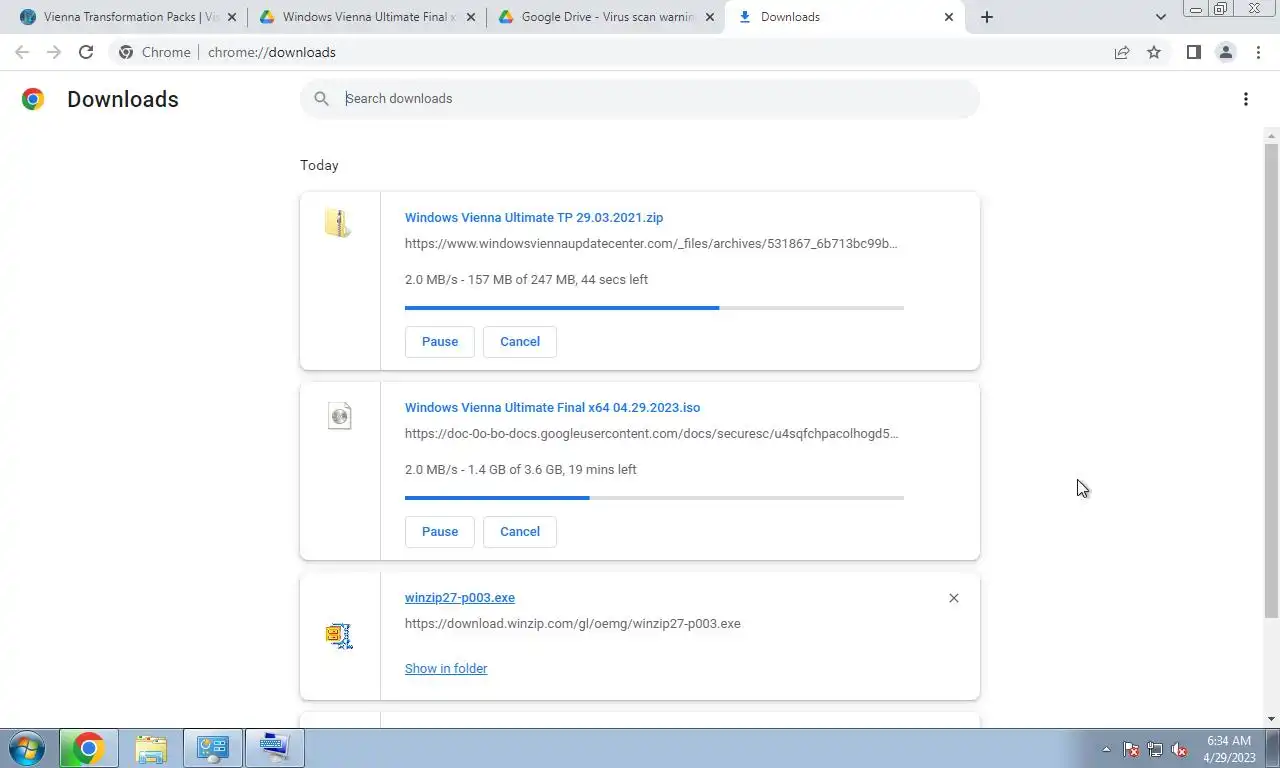Pause the Windows Vienna ISO download
1280x768 pixels.
(440, 531)
